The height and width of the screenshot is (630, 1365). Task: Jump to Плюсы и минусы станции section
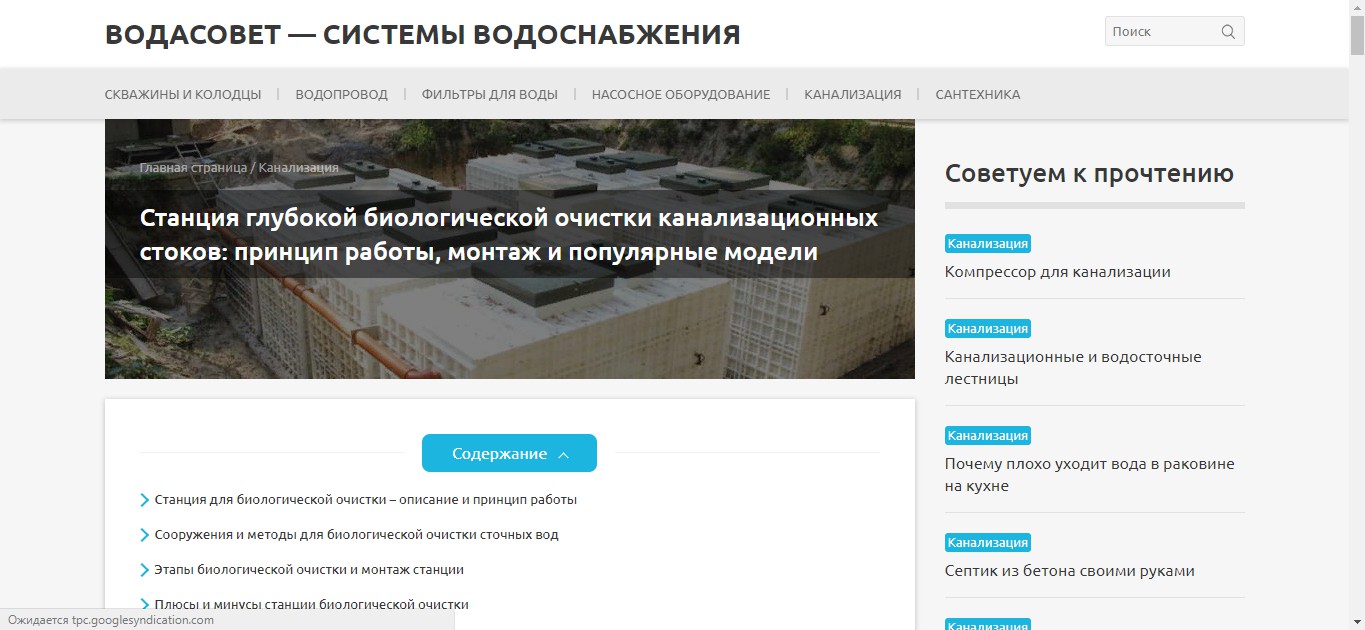tap(311, 604)
